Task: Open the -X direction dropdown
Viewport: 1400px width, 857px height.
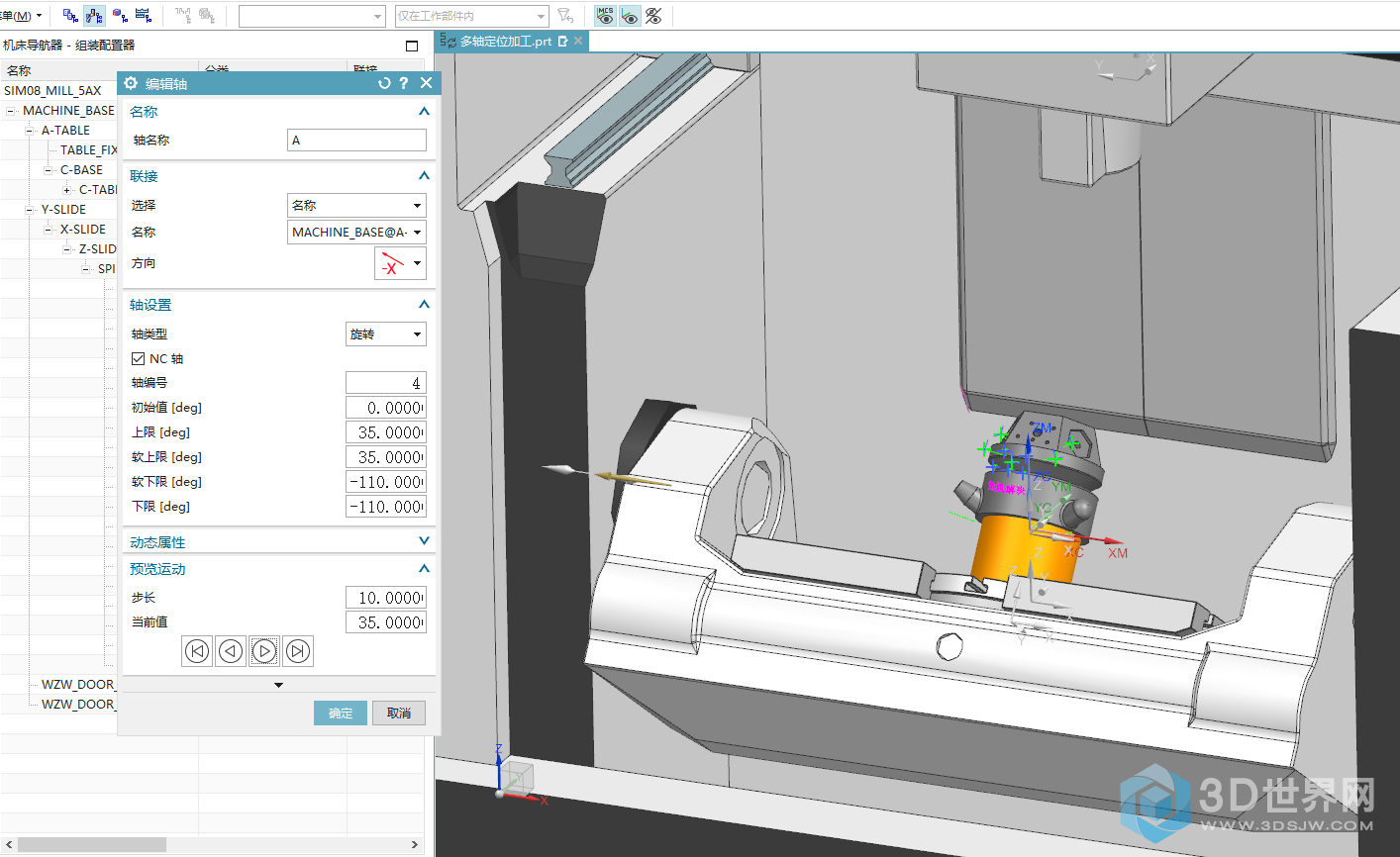Action: (400, 263)
